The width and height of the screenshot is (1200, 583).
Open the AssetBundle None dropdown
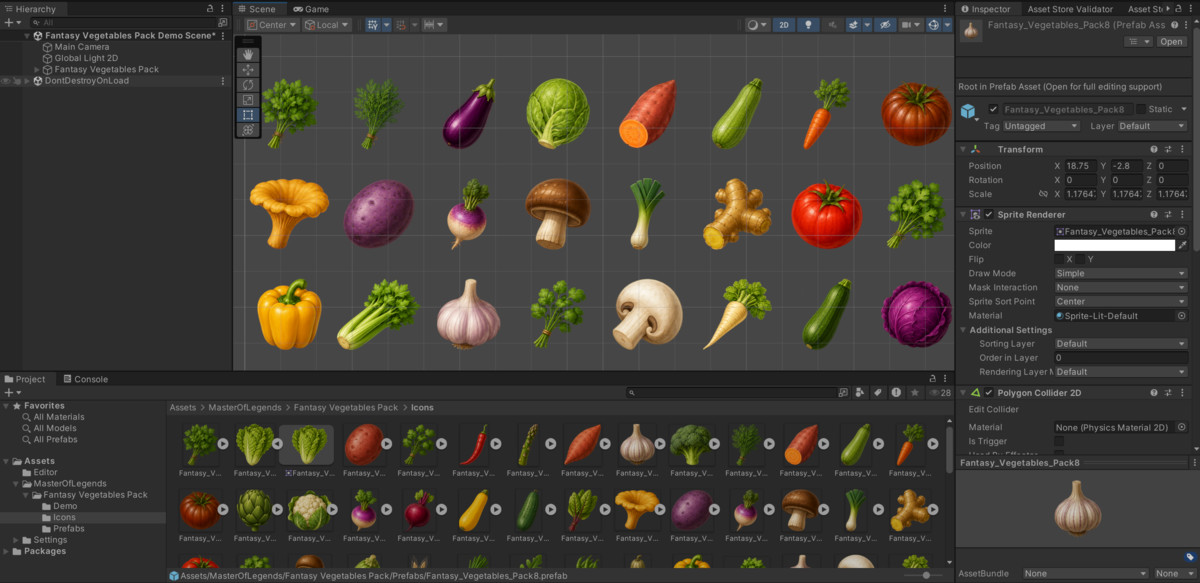click(x=1085, y=574)
